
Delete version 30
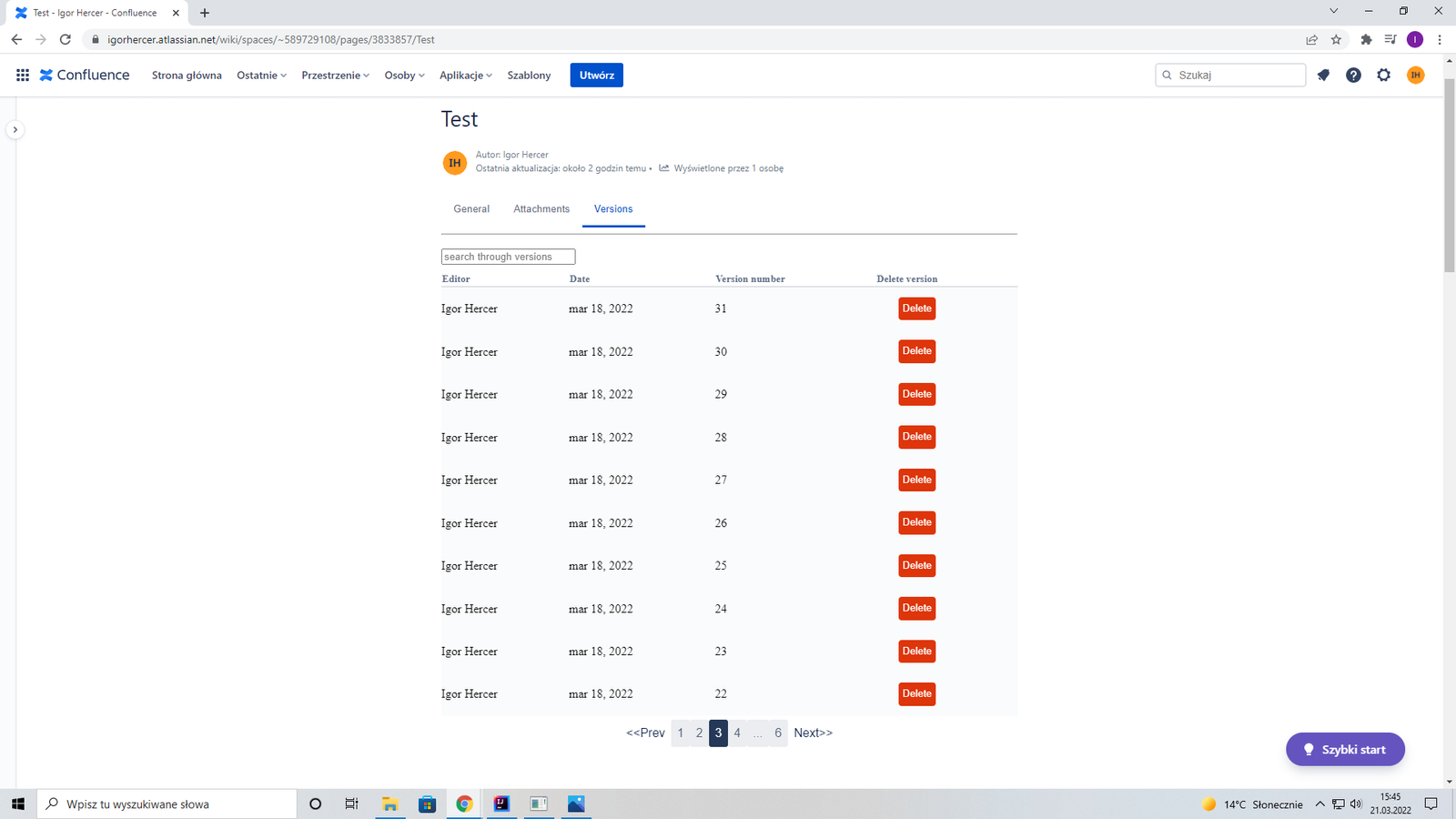pos(916,351)
